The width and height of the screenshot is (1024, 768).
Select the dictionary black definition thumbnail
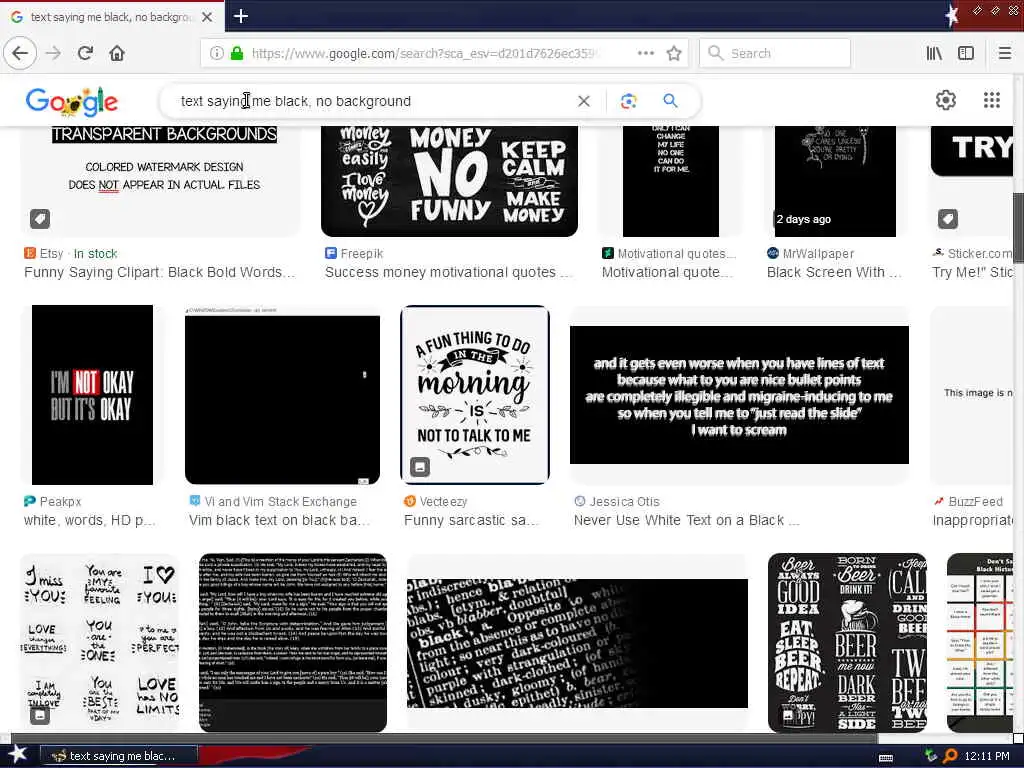click(x=577, y=643)
